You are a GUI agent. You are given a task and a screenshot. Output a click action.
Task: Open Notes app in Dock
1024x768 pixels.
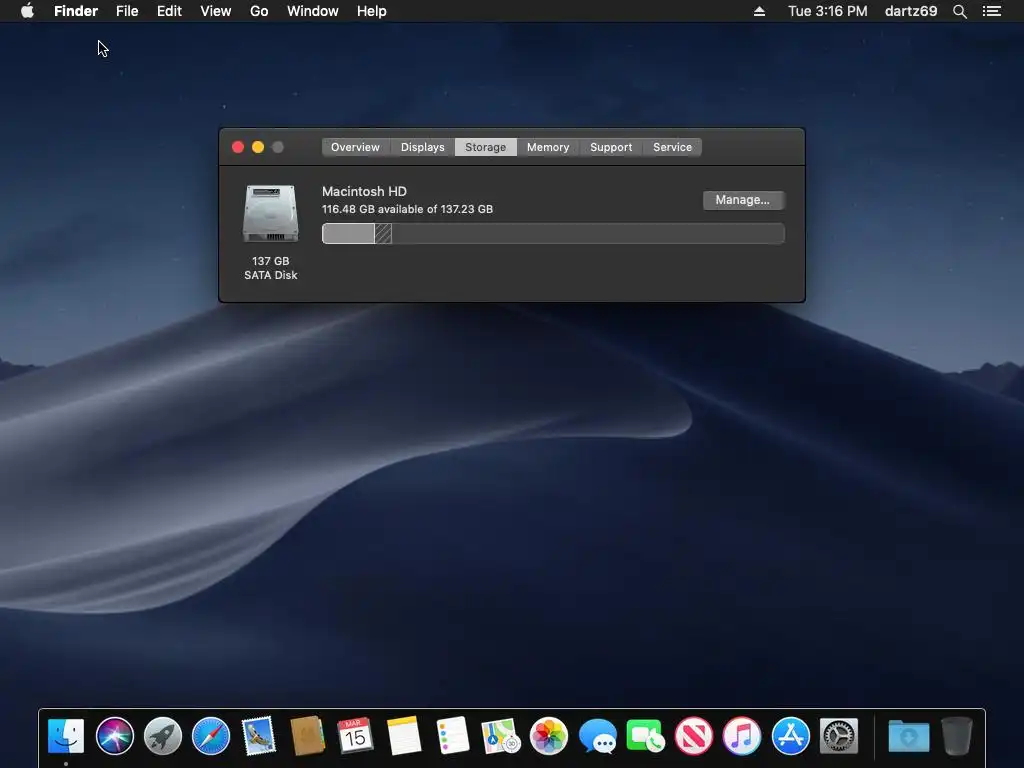pos(404,736)
